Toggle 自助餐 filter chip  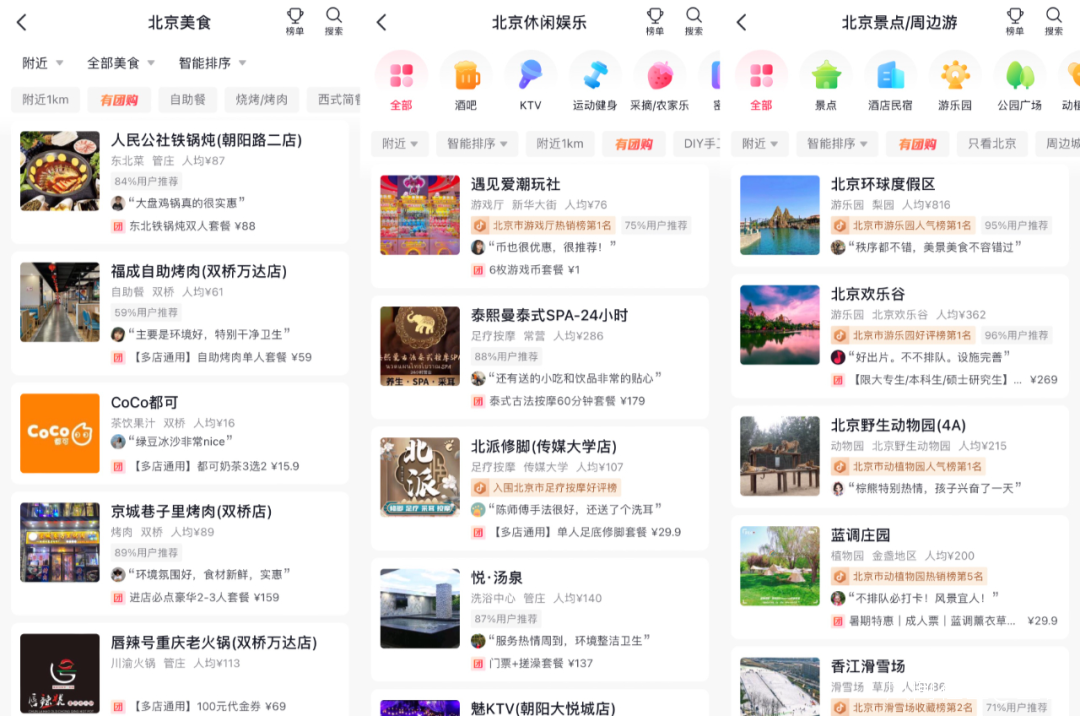point(187,100)
